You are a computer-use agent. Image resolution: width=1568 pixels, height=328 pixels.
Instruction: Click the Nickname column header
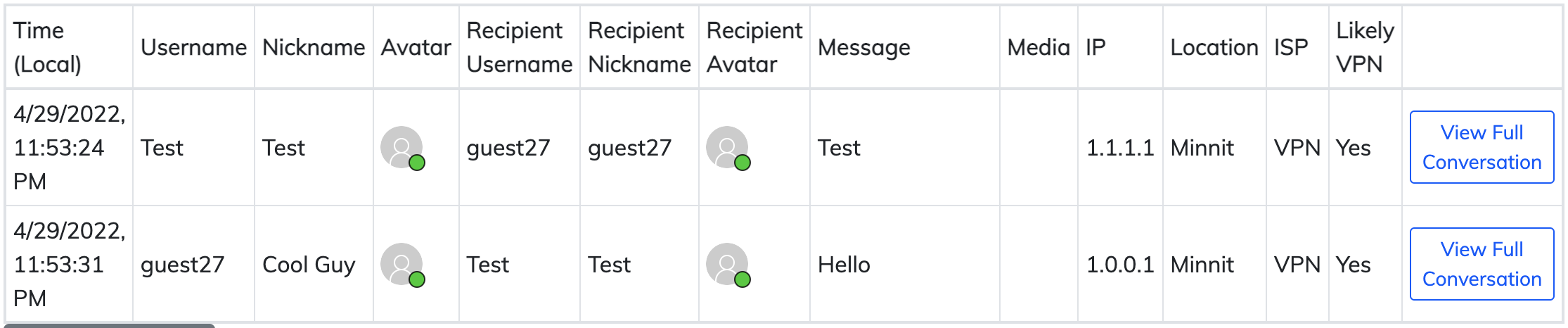[x=314, y=47]
